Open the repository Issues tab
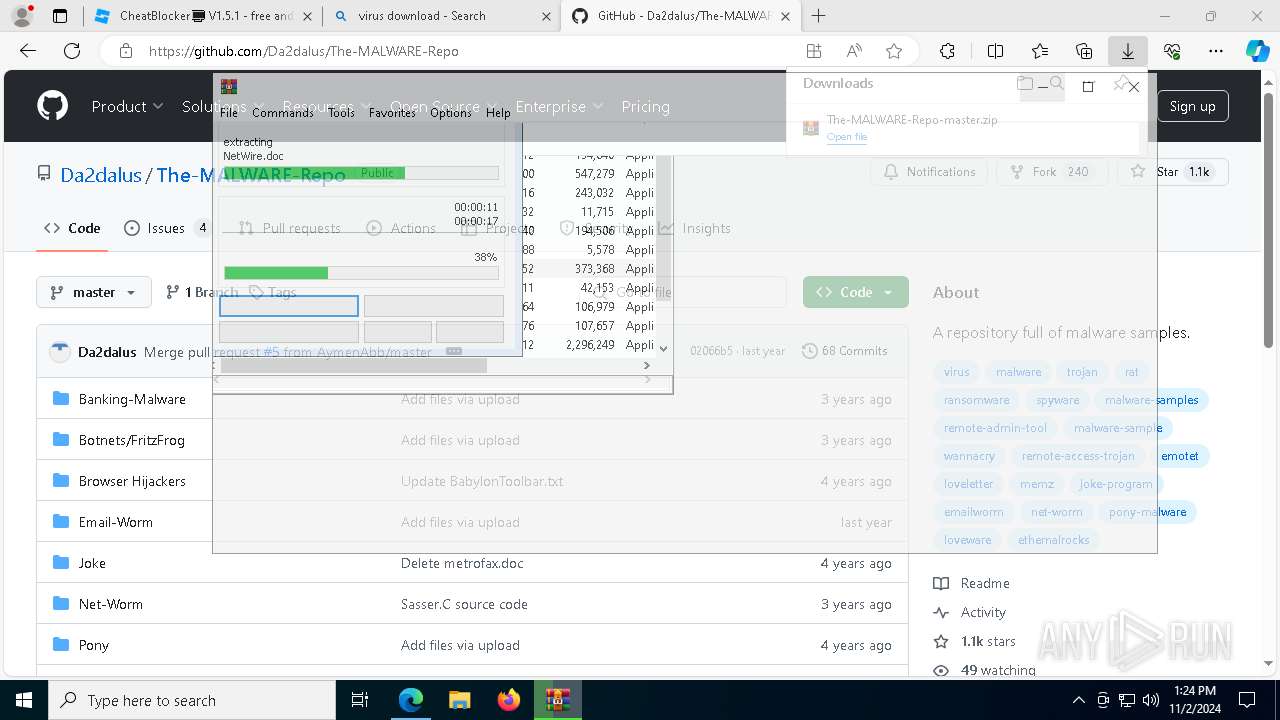 167,228
